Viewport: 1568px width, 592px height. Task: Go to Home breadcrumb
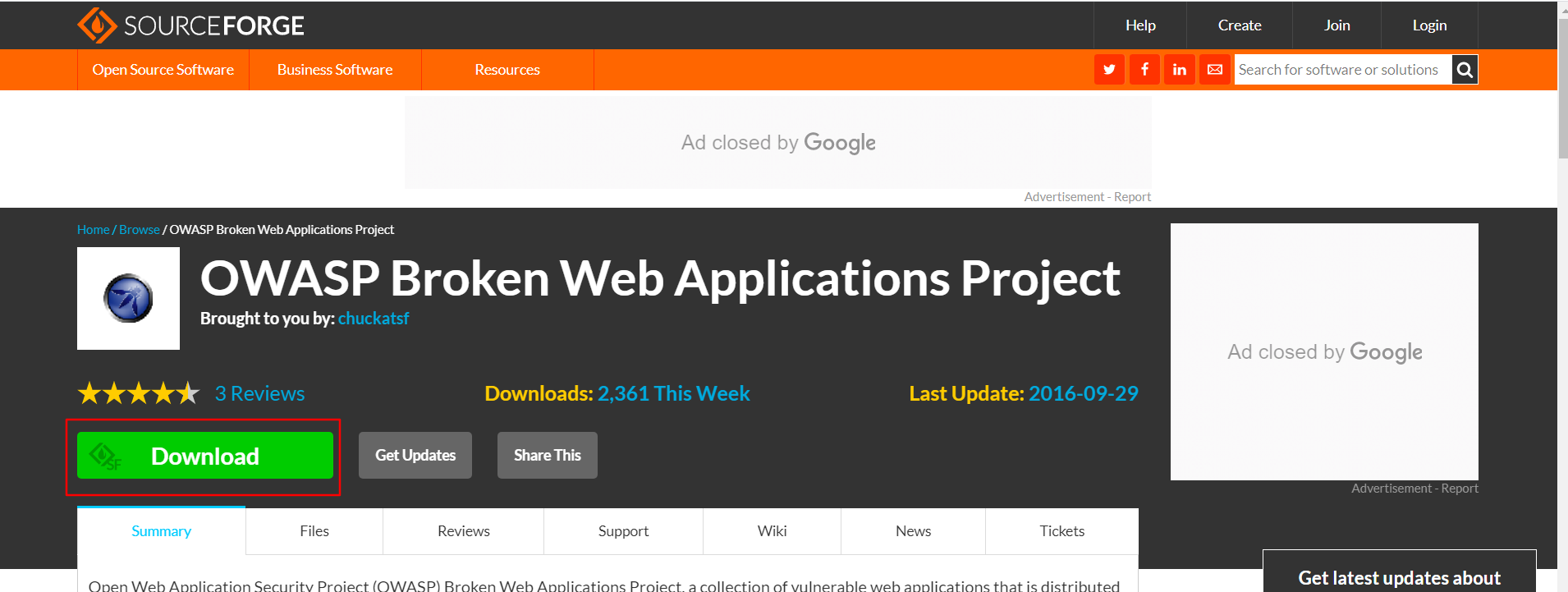pos(94,230)
